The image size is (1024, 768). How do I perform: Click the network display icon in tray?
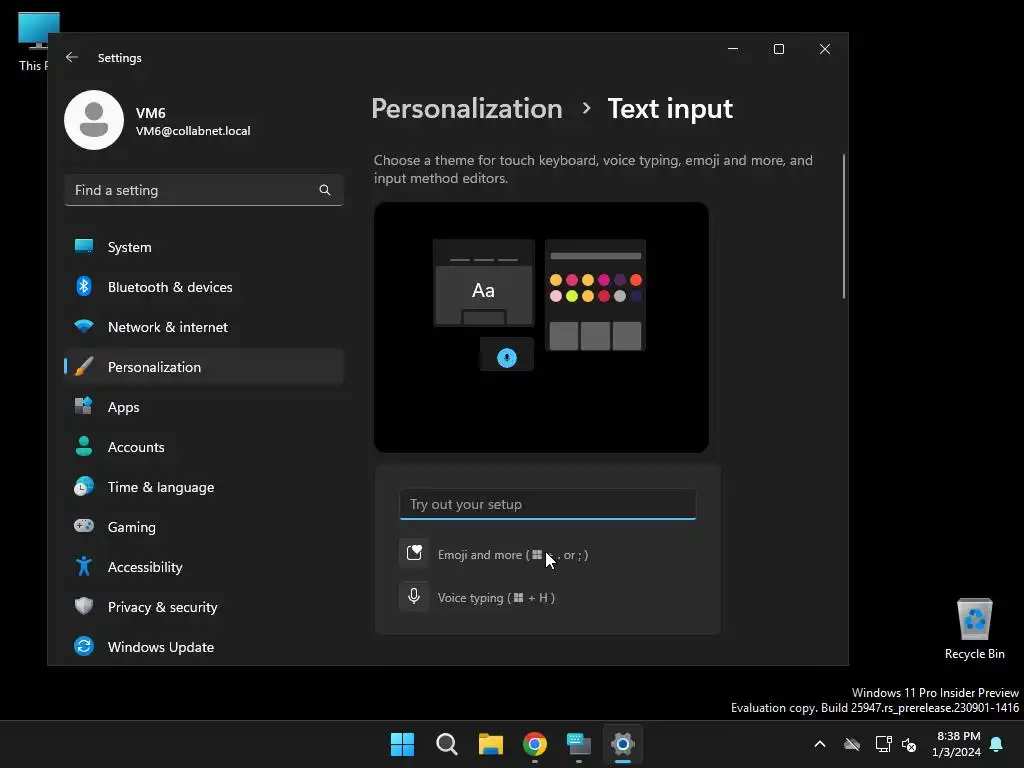884,744
